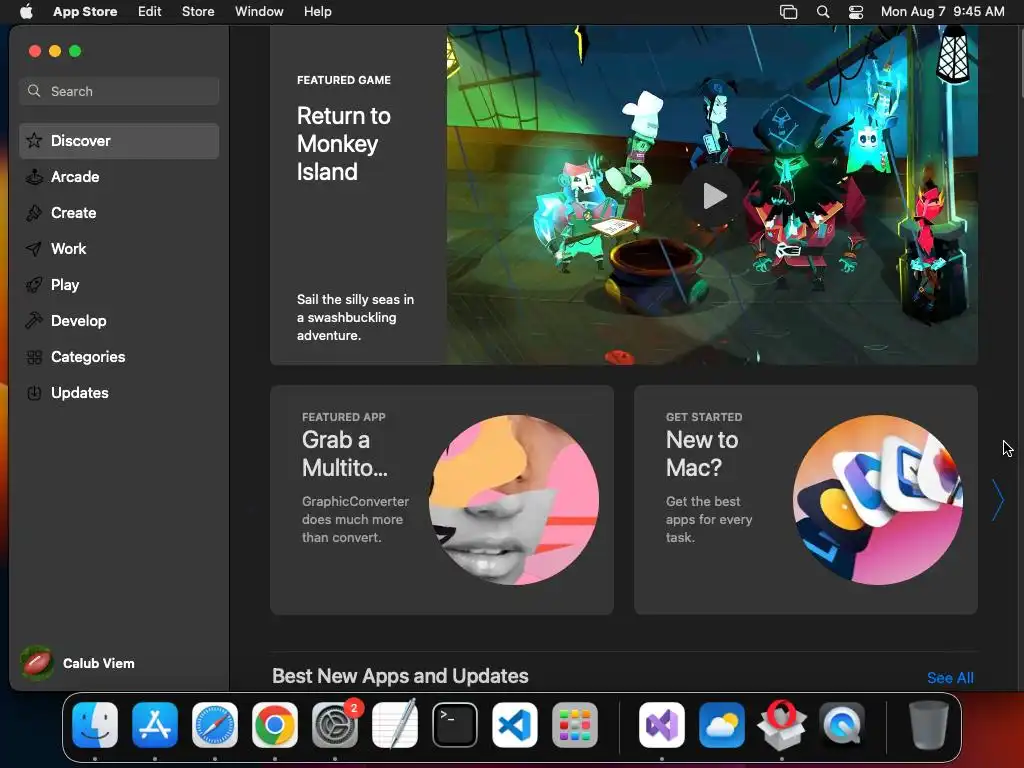Open the Updates section
Screen dimensions: 1024x768
point(119,392)
